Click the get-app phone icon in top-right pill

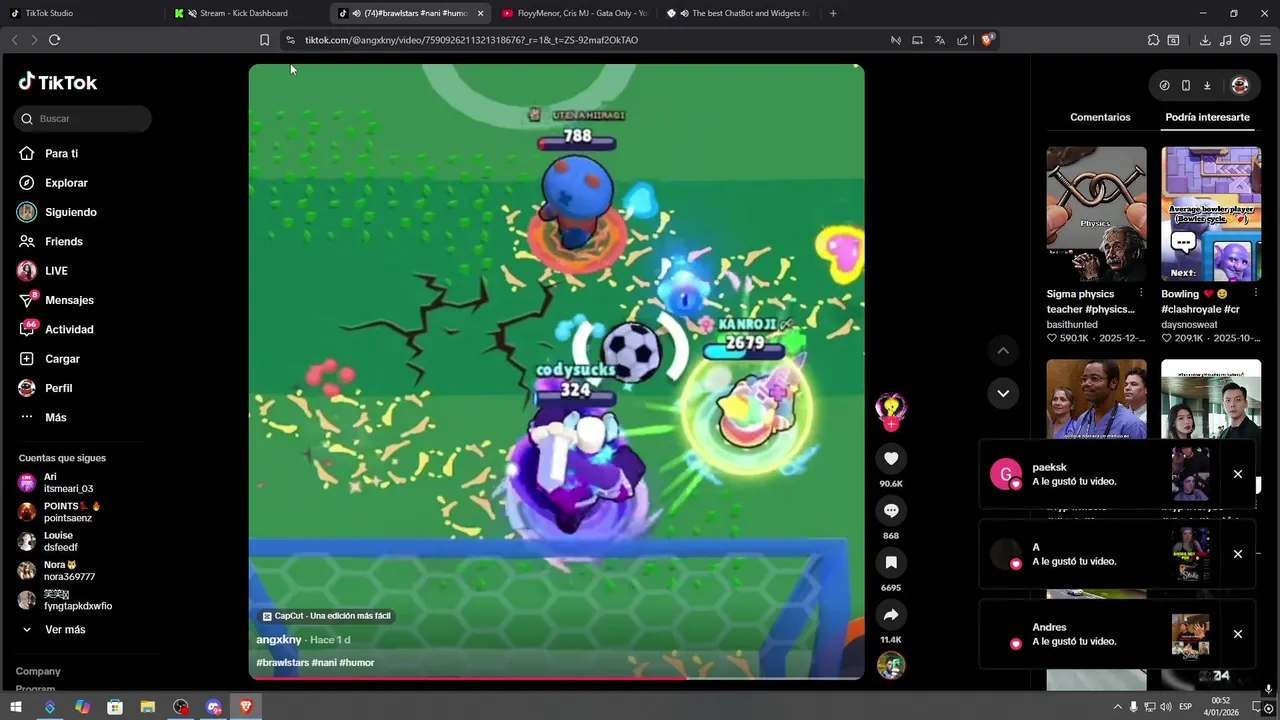tap(1186, 86)
